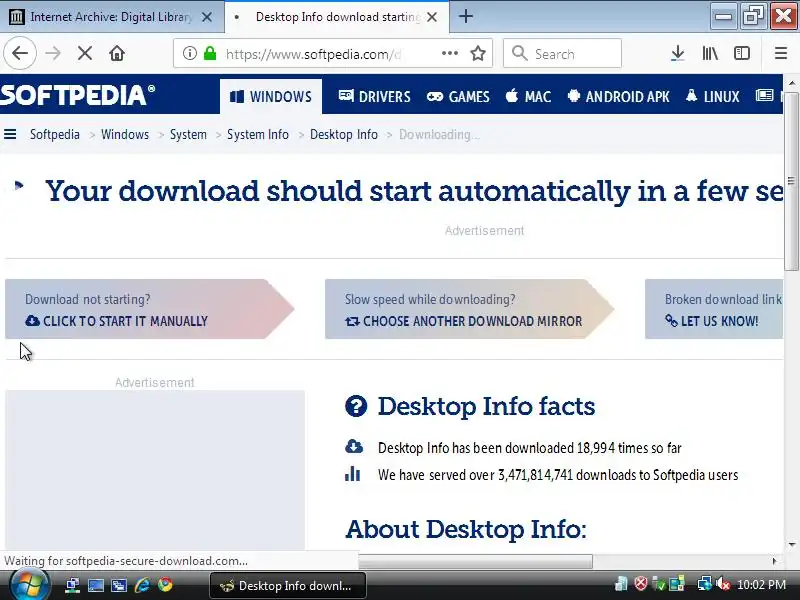Select the Desktop Info downl... taskbar button

288,586
